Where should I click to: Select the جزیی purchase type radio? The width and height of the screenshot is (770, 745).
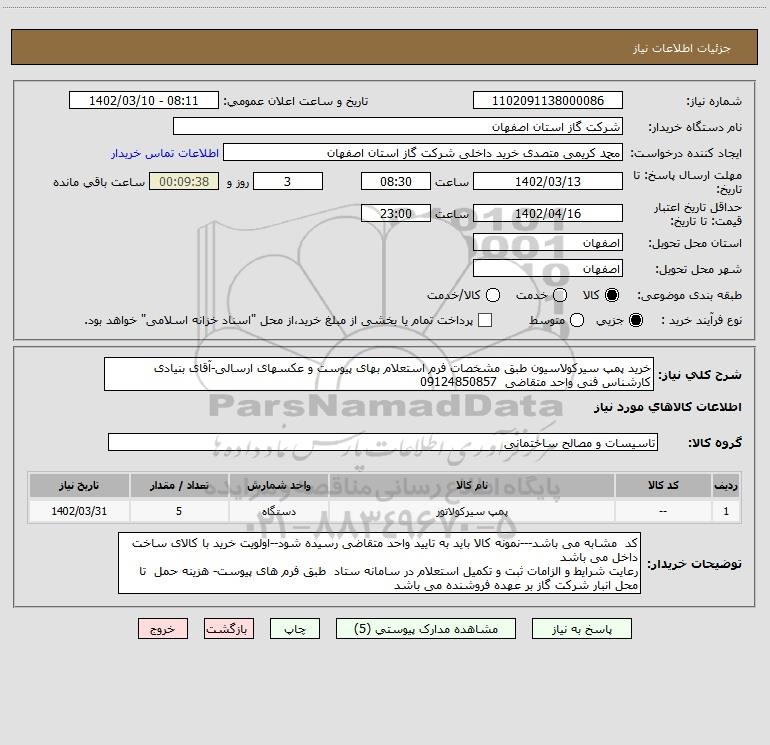tap(636, 320)
